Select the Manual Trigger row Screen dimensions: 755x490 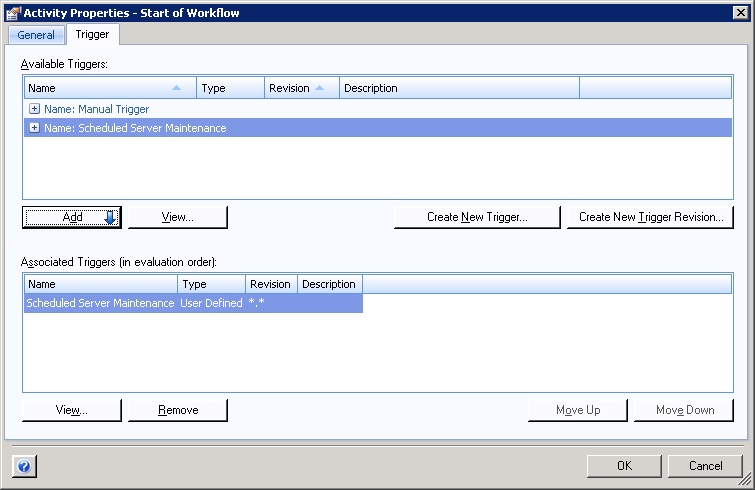pos(96,109)
